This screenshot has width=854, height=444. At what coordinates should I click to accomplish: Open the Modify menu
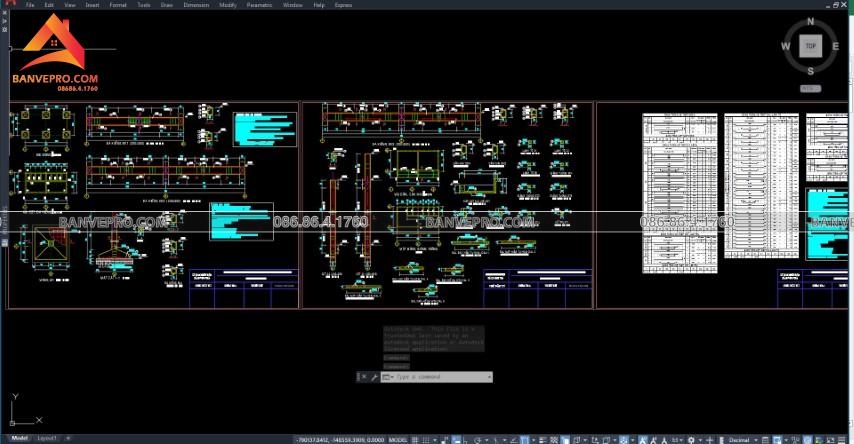tap(228, 5)
